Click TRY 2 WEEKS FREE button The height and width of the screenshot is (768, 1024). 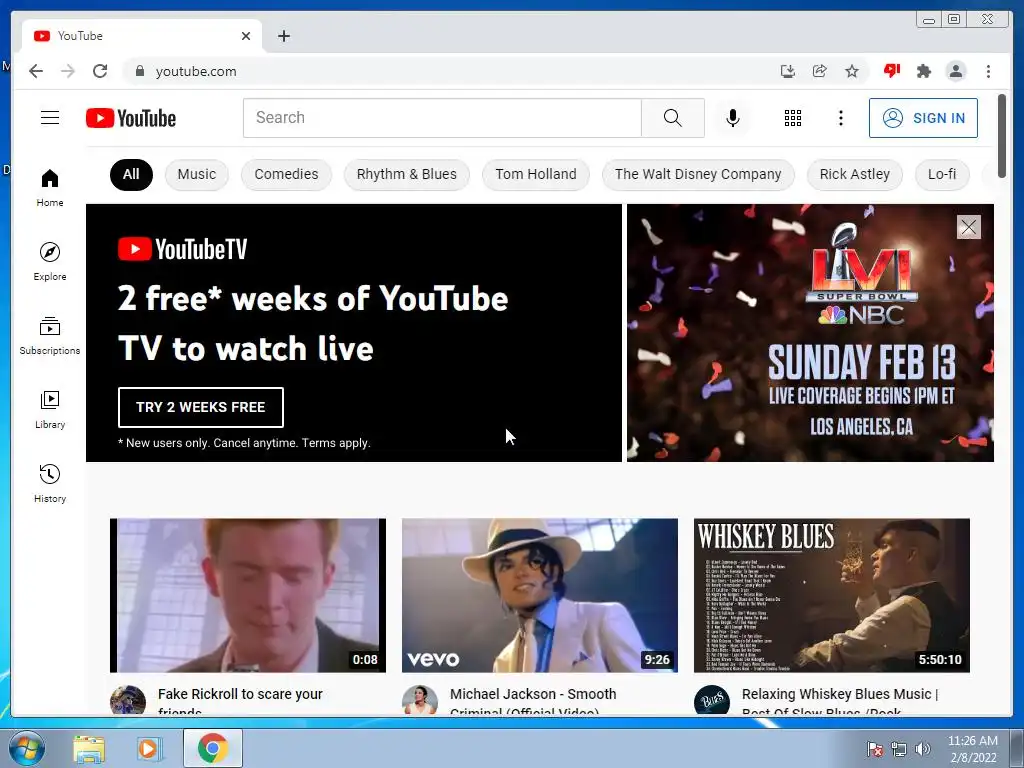(200, 408)
